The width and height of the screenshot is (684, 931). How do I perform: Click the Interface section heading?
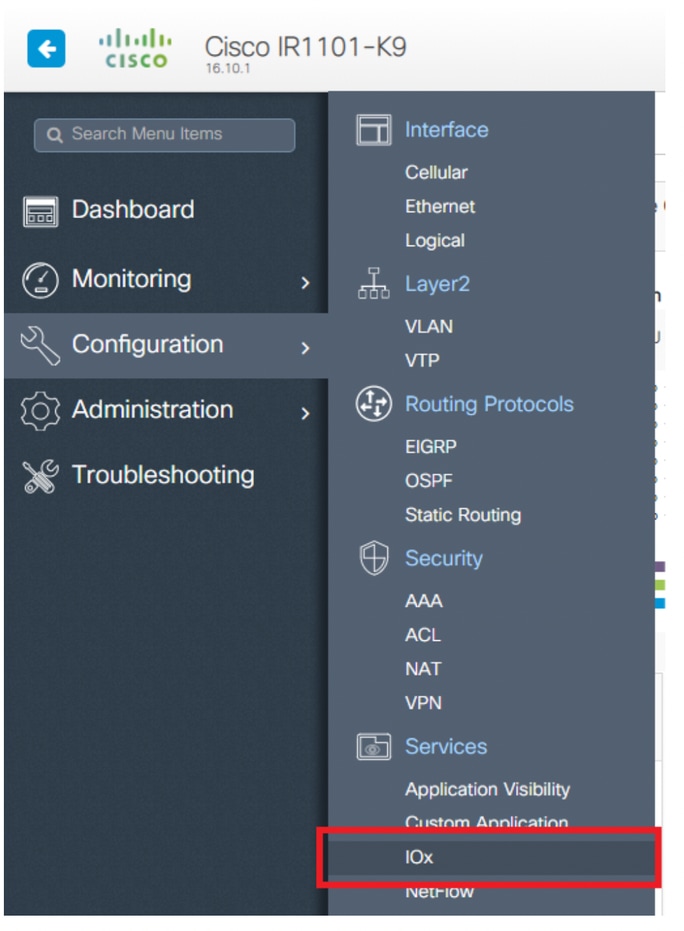click(446, 129)
